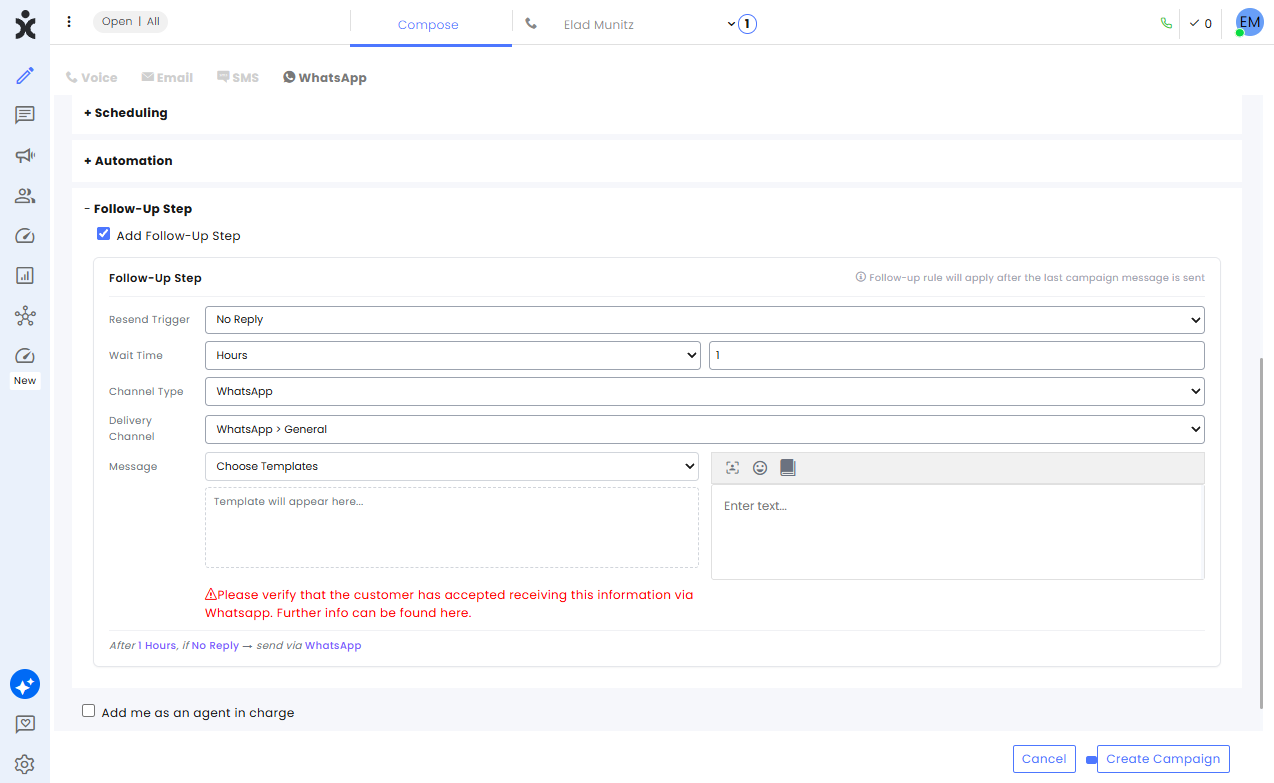Click the Whatsapp opt-in warning link text
This screenshot has height=783, width=1274.
449,603
